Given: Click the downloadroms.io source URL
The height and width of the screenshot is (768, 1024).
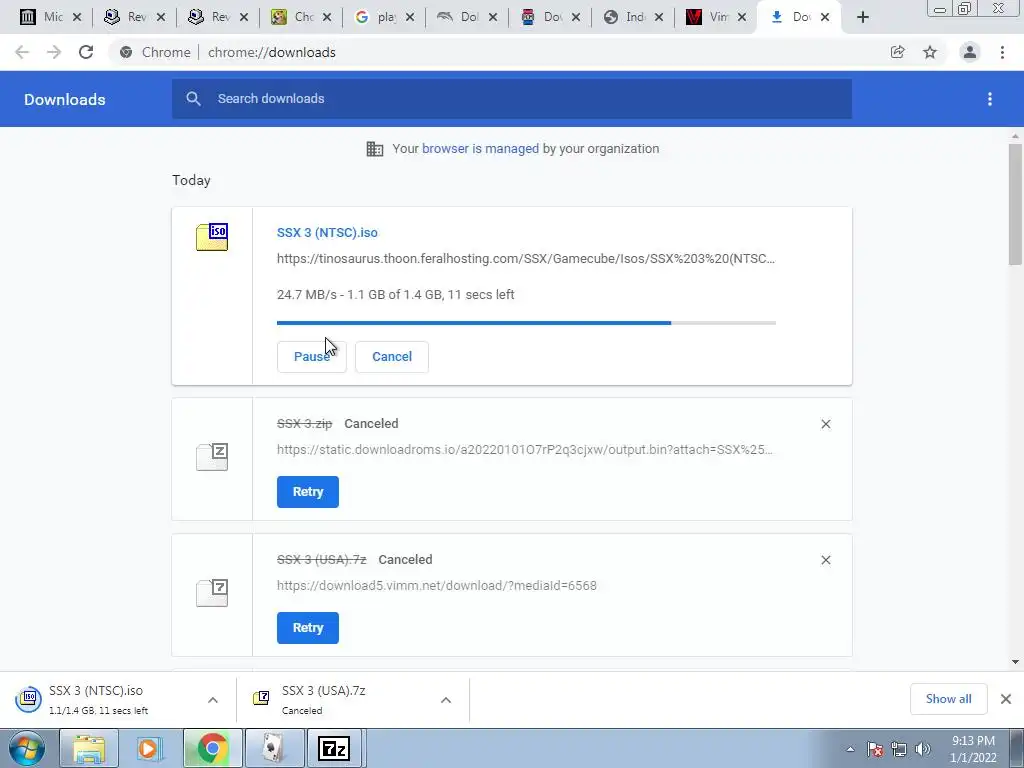Looking at the screenshot, I should pos(524,449).
